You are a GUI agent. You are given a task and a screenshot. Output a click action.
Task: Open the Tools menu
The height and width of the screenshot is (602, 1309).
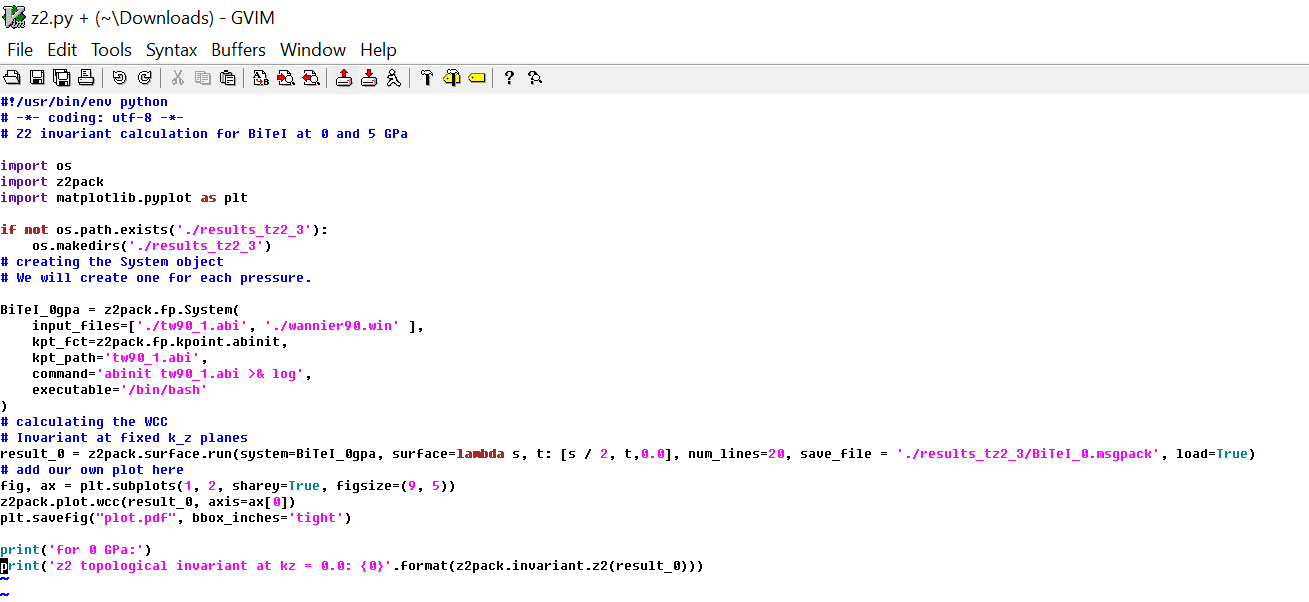coord(112,50)
